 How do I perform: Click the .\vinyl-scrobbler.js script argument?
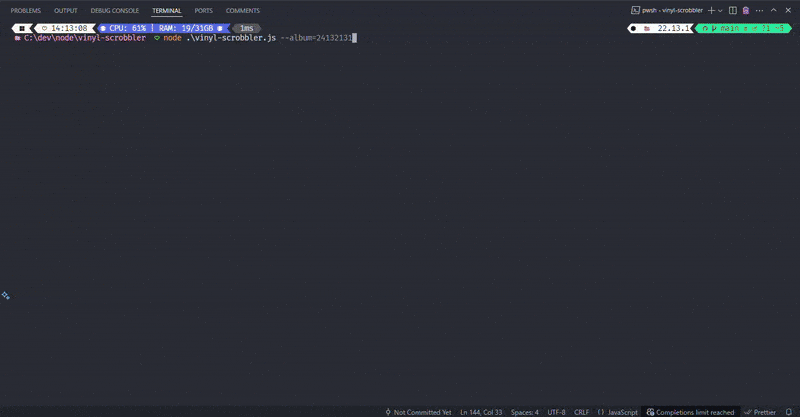(231, 38)
